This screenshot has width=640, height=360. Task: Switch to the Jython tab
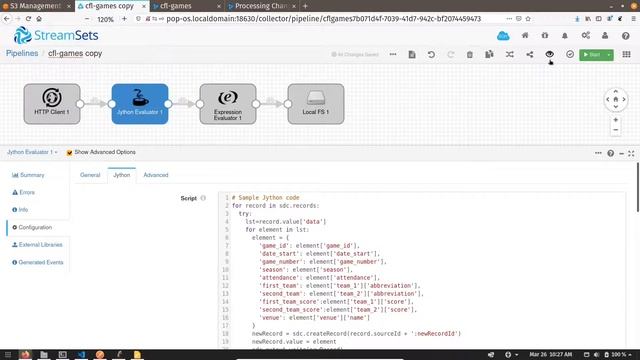(x=122, y=175)
